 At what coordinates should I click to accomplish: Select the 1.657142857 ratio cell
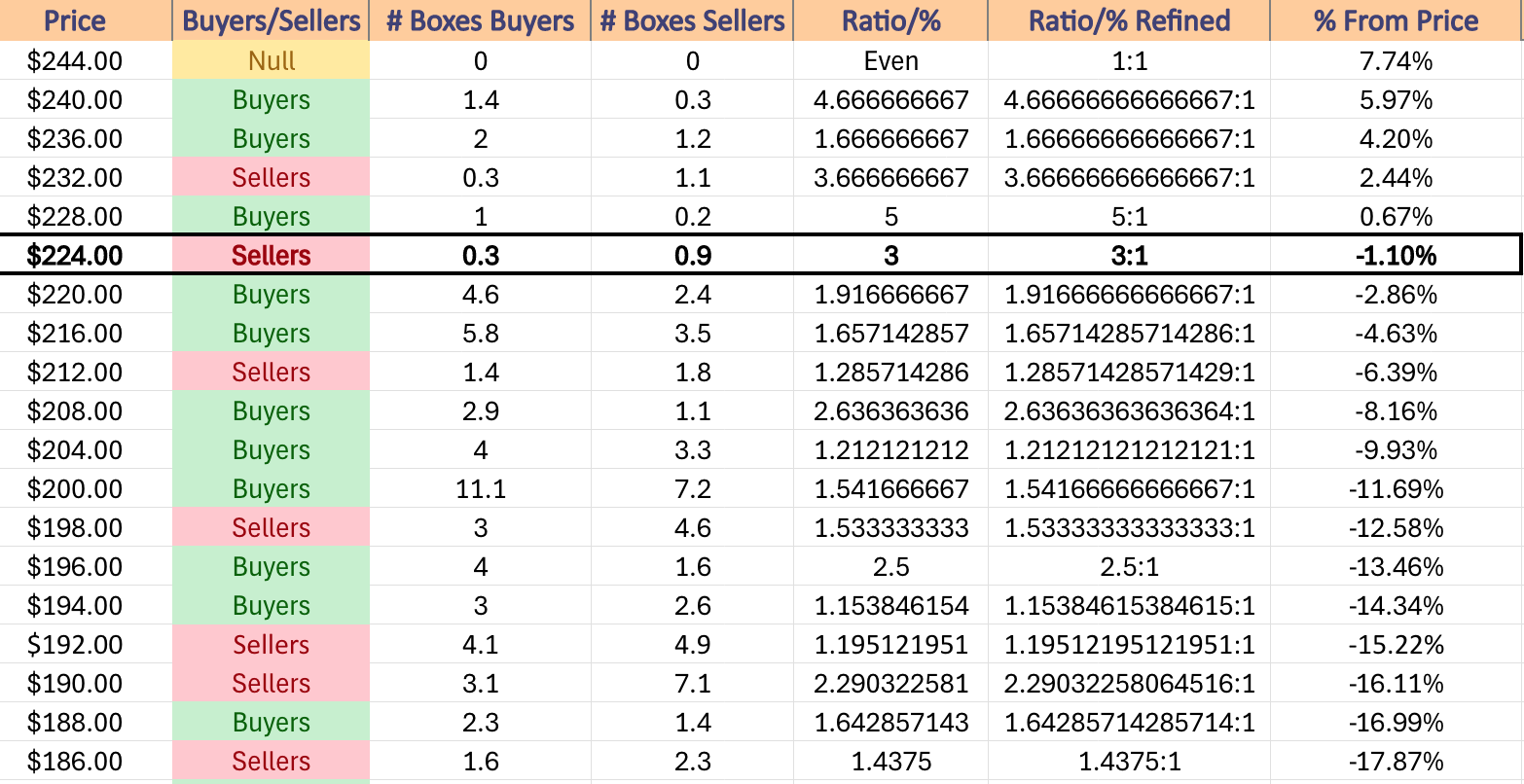[x=890, y=334]
